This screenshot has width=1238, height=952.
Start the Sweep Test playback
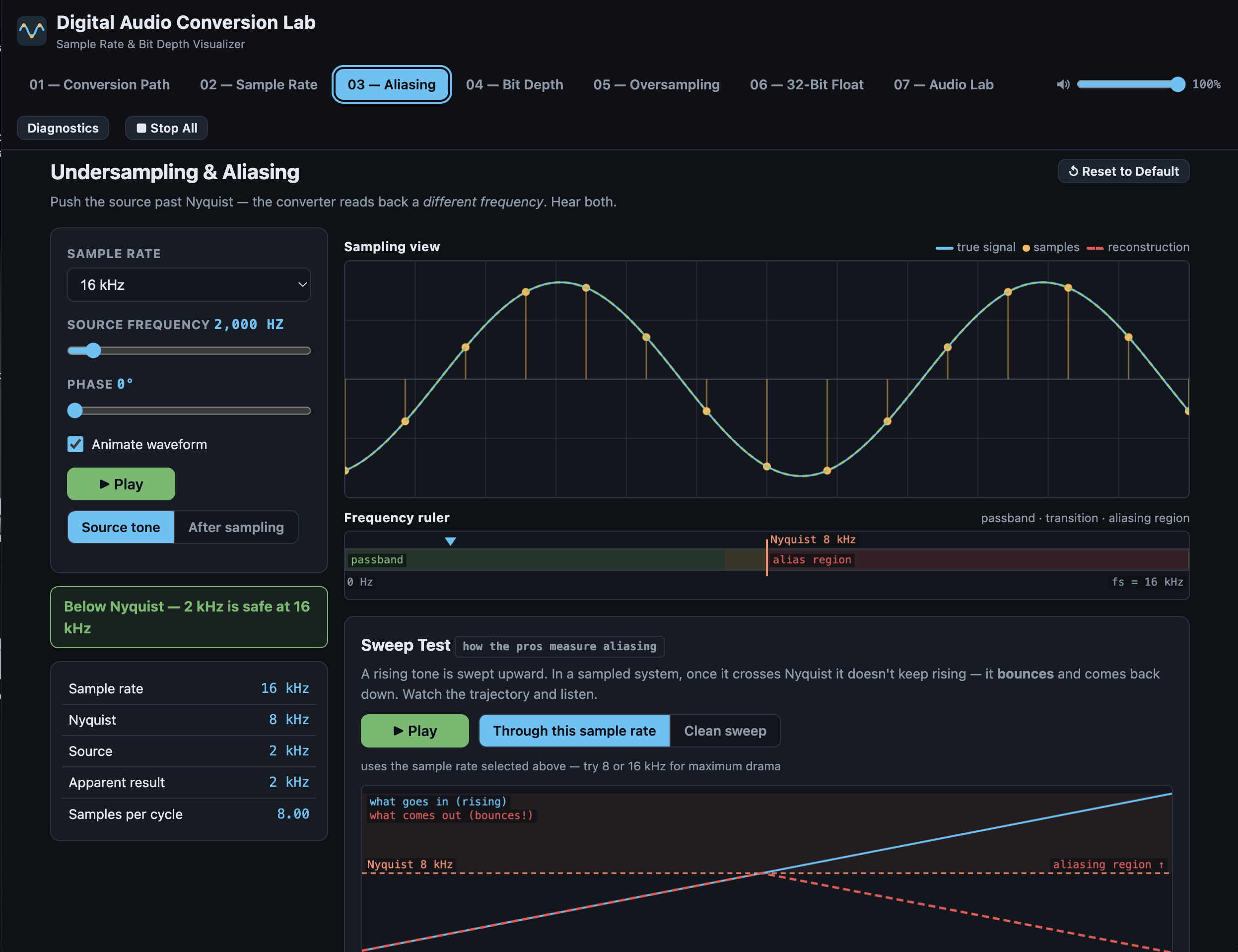click(415, 731)
